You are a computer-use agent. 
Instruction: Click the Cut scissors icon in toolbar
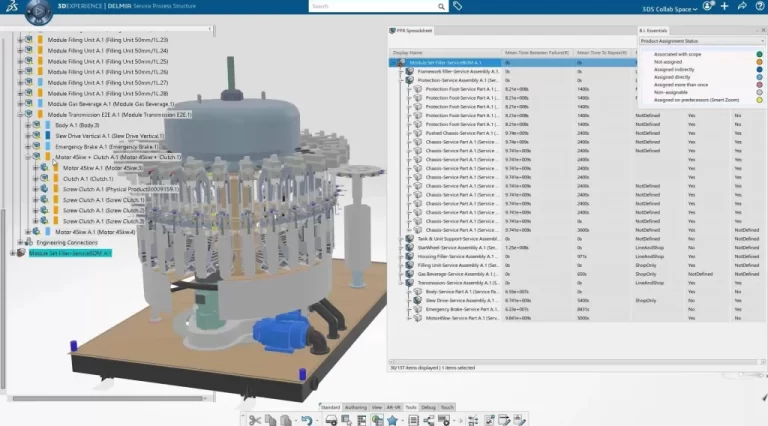tap(255, 420)
